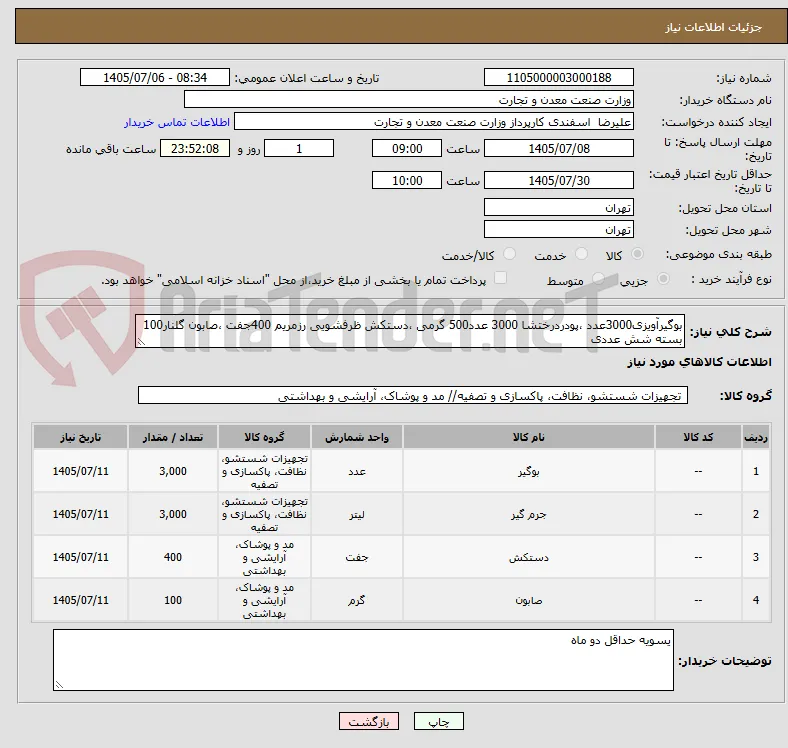This screenshot has width=788, height=748.
Task: Click the price validity date 1405/07/30
Action: point(559,180)
